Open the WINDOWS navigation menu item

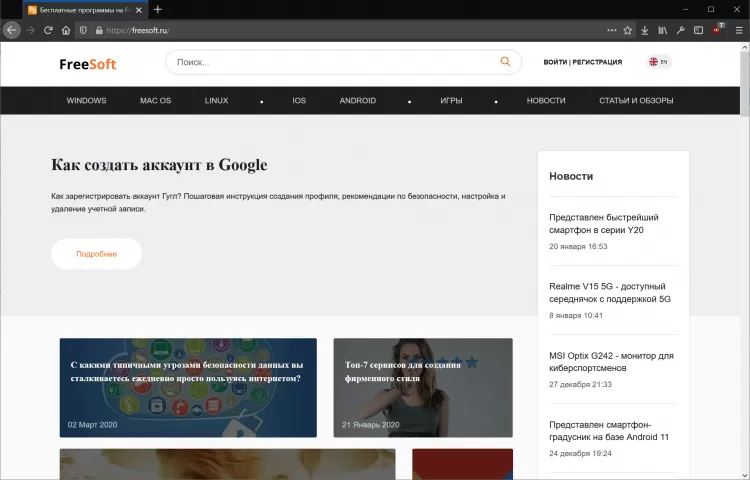click(86, 101)
